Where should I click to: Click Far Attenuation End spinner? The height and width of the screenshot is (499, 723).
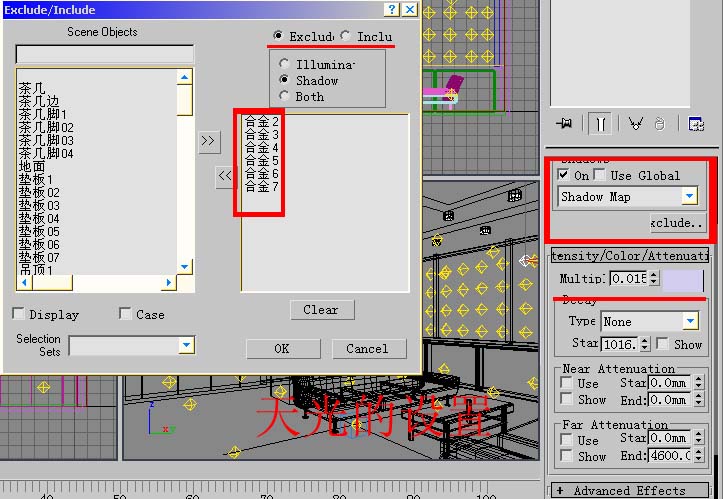699,456
